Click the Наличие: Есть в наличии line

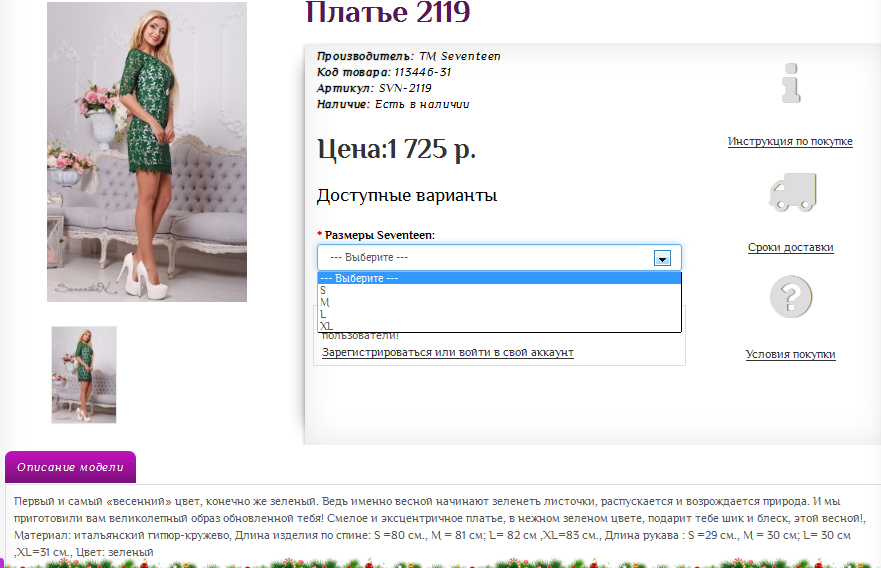click(393, 104)
